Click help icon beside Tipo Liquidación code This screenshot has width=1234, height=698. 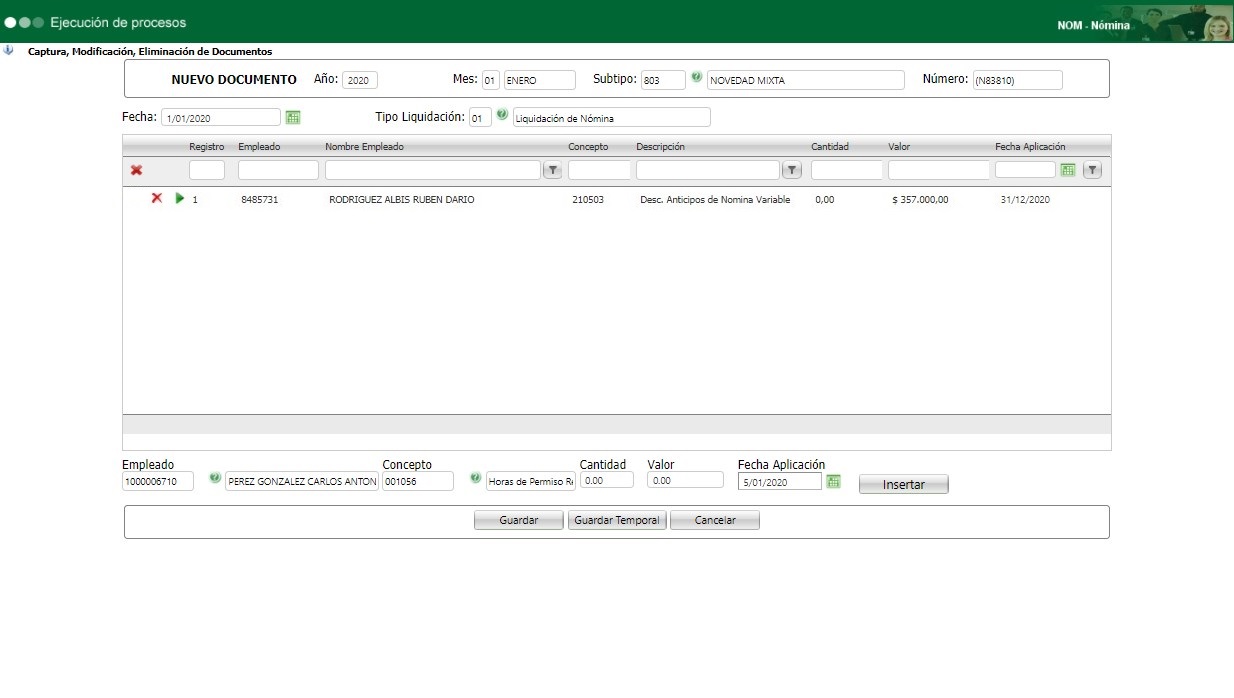tap(502, 115)
